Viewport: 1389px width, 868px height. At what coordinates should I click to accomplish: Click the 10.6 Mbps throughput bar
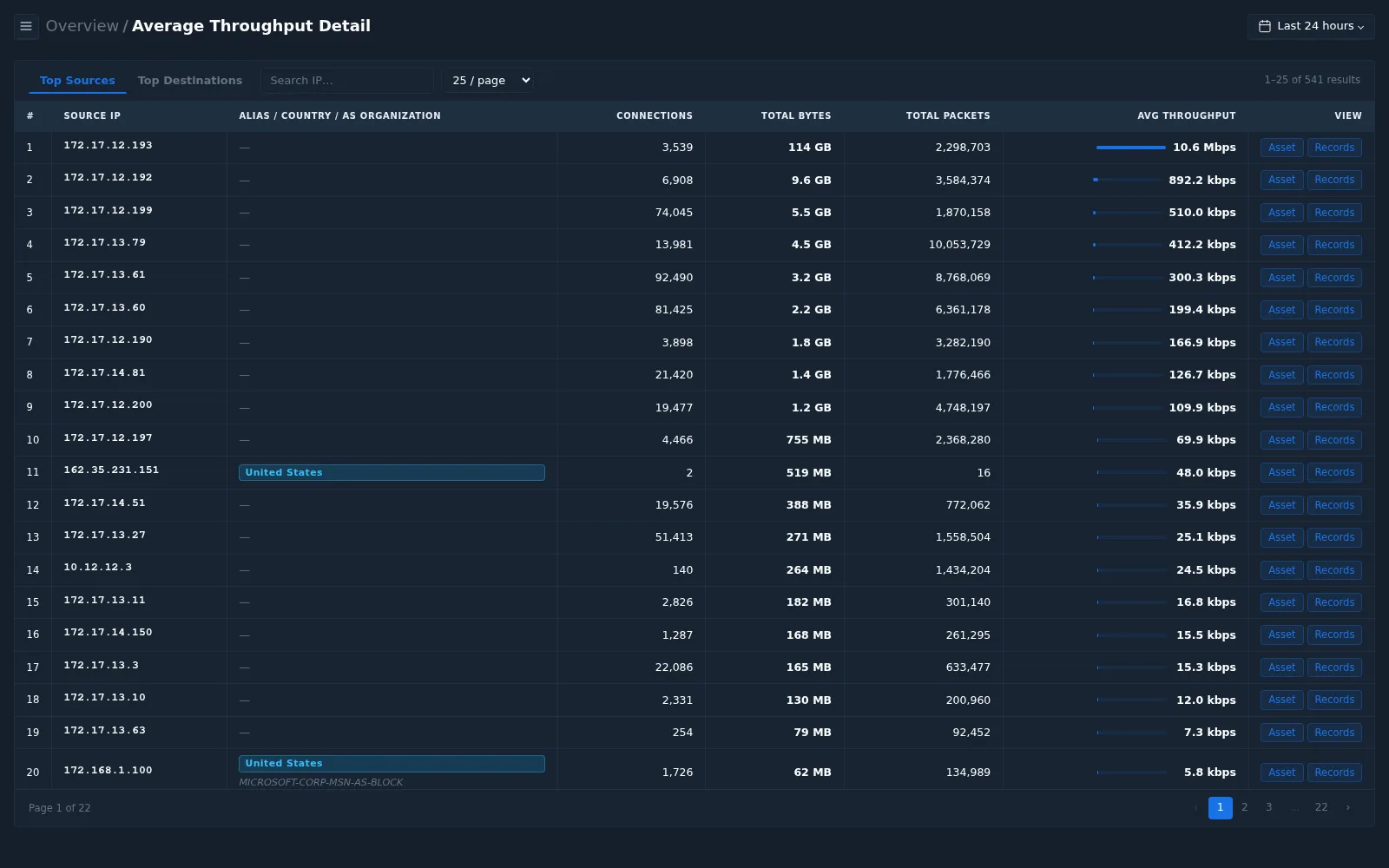(1130, 148)
